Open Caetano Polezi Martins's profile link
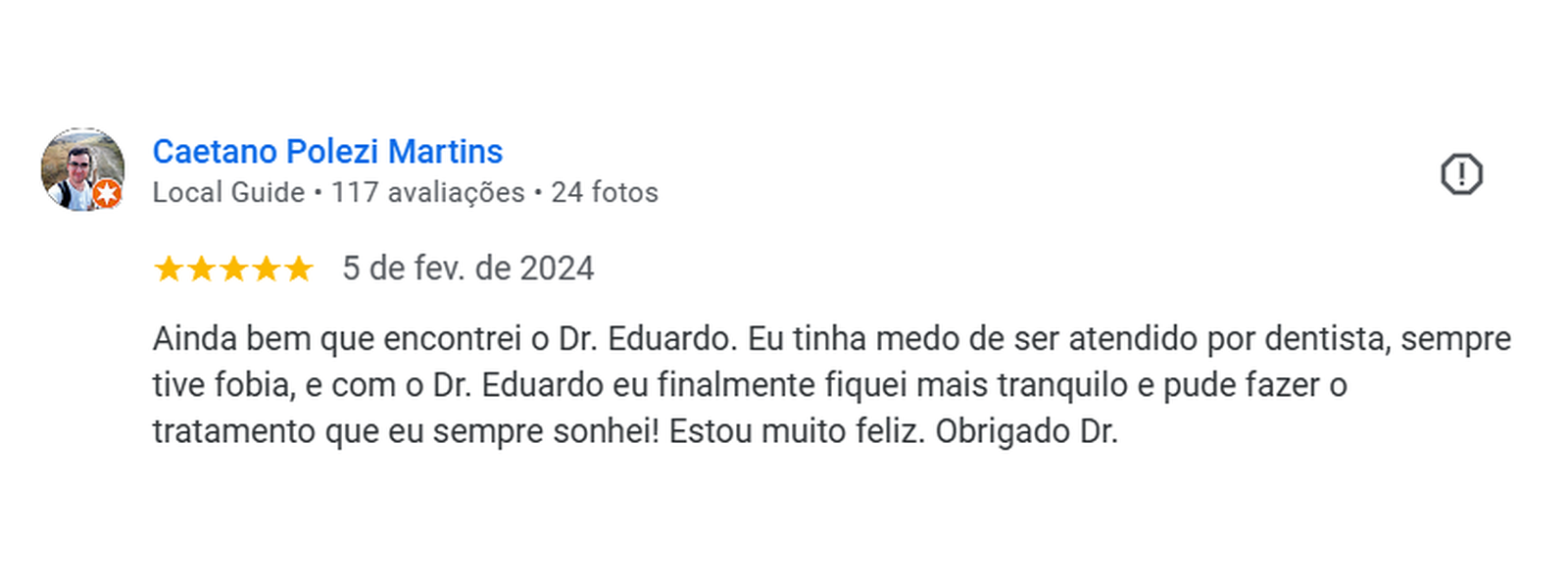Image resolution: width=1568 pixels, height=588 pixels. [x=327, y=152]
